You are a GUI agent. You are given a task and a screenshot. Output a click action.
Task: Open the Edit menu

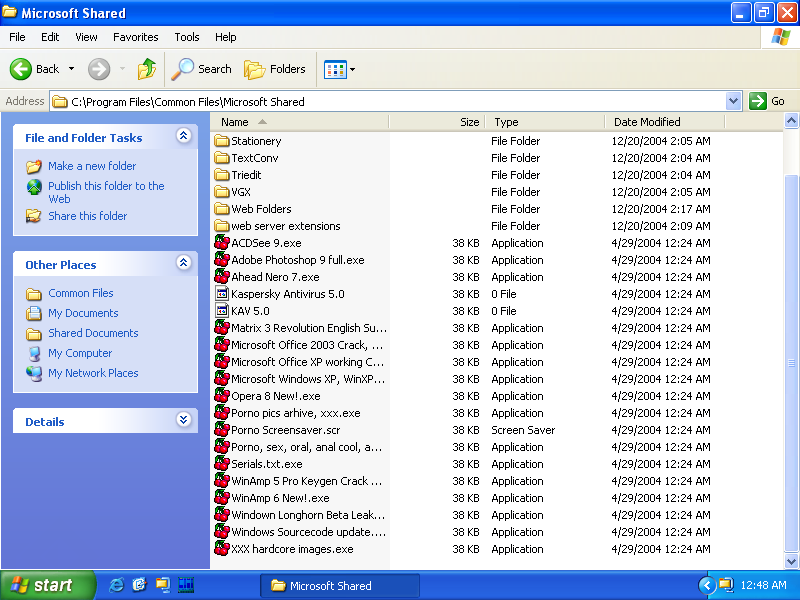tap(49, 37)
